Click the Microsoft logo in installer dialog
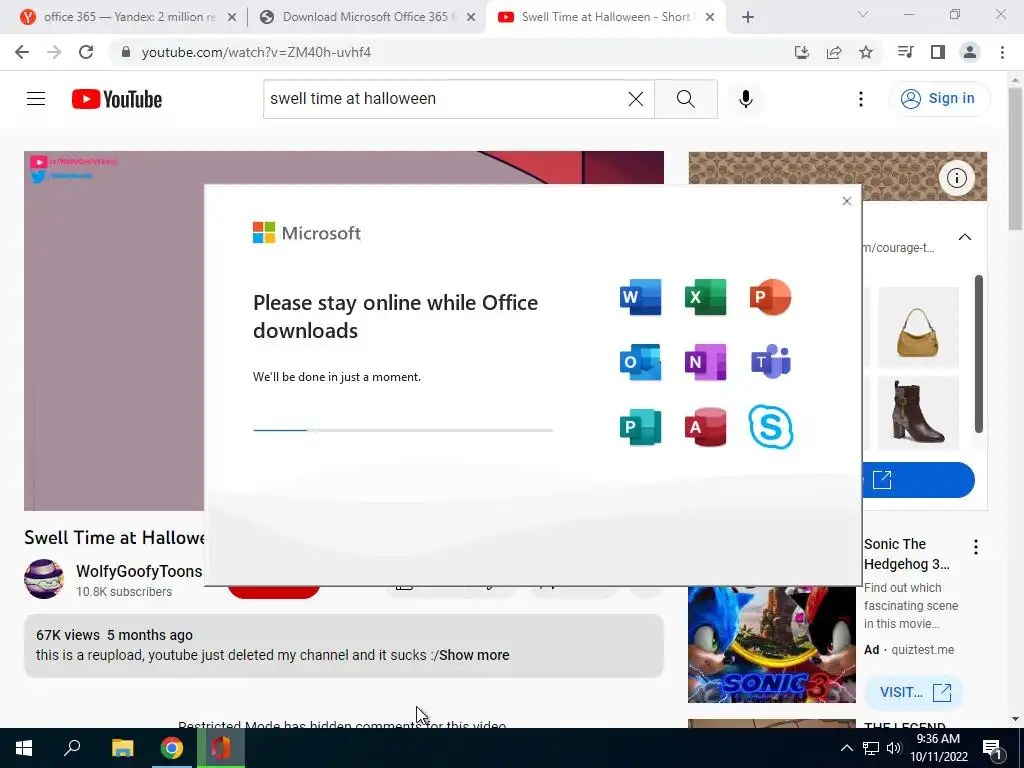 click(x=306, y=232)
